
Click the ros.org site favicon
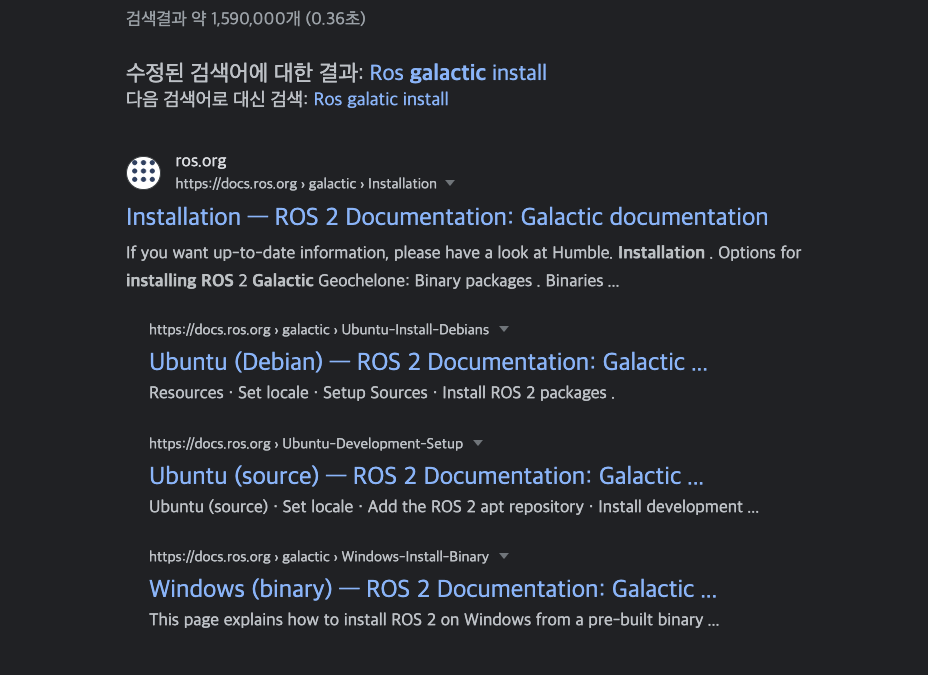coord(143,173)
